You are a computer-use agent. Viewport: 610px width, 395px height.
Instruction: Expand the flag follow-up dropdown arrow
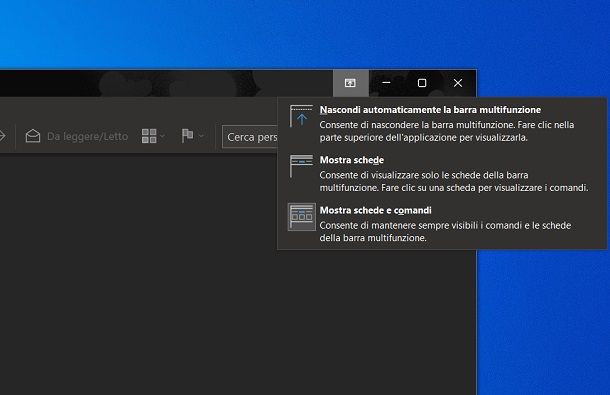(x=201, y=136)
